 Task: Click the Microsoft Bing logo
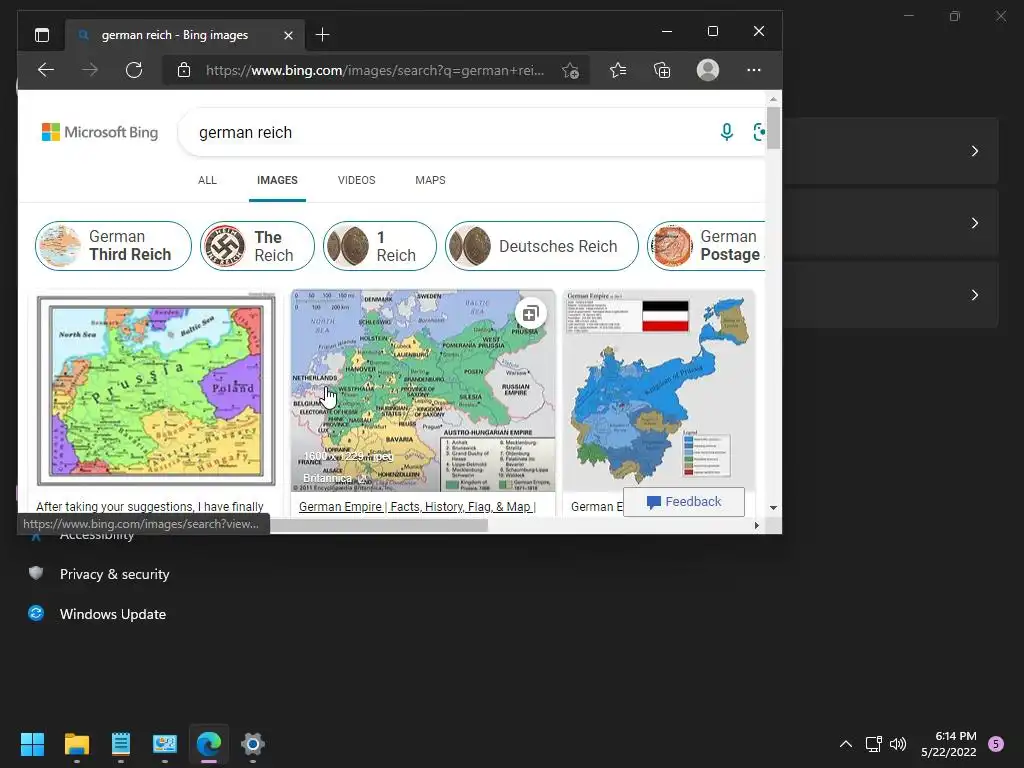100,132
